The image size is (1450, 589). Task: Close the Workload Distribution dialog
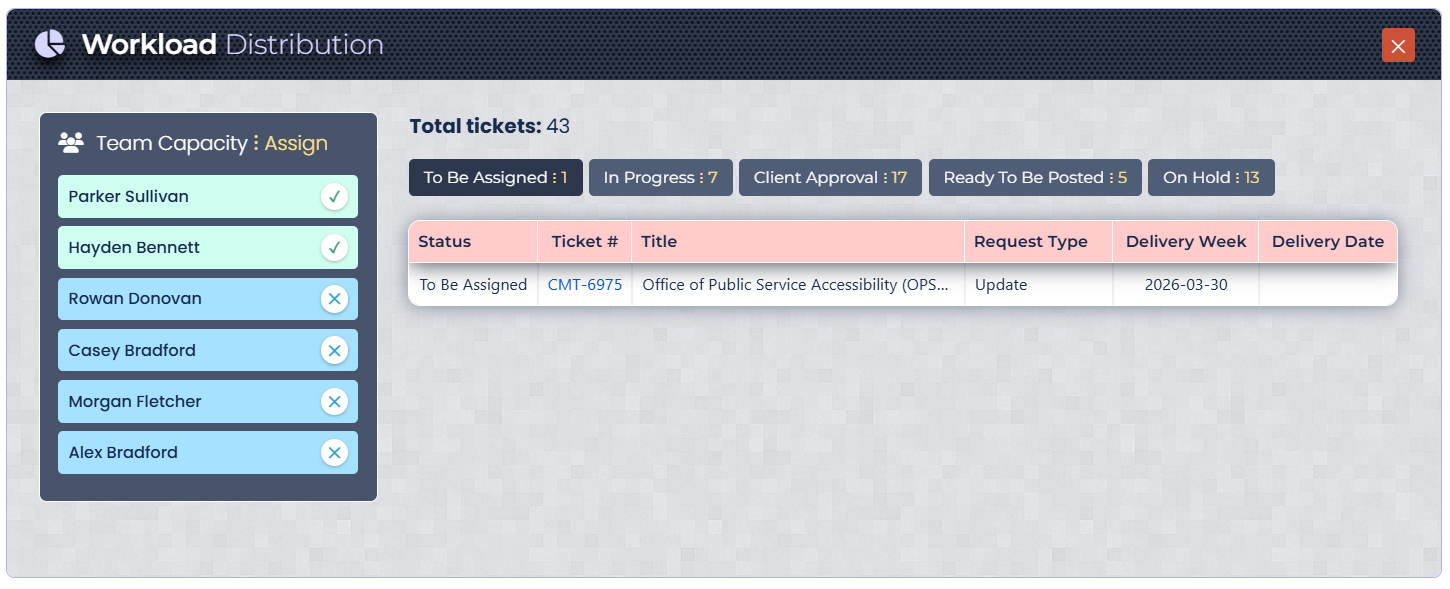(1398, 45)
